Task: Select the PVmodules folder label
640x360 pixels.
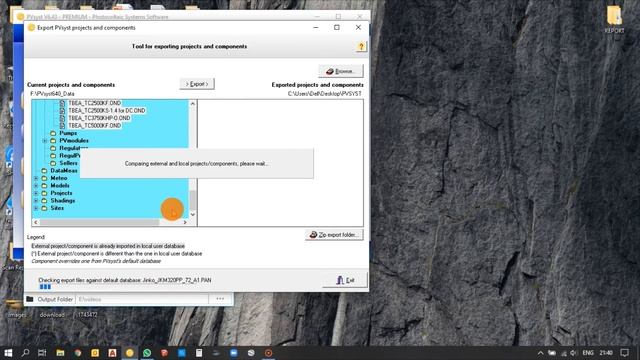Action: [x=74, y=140]
